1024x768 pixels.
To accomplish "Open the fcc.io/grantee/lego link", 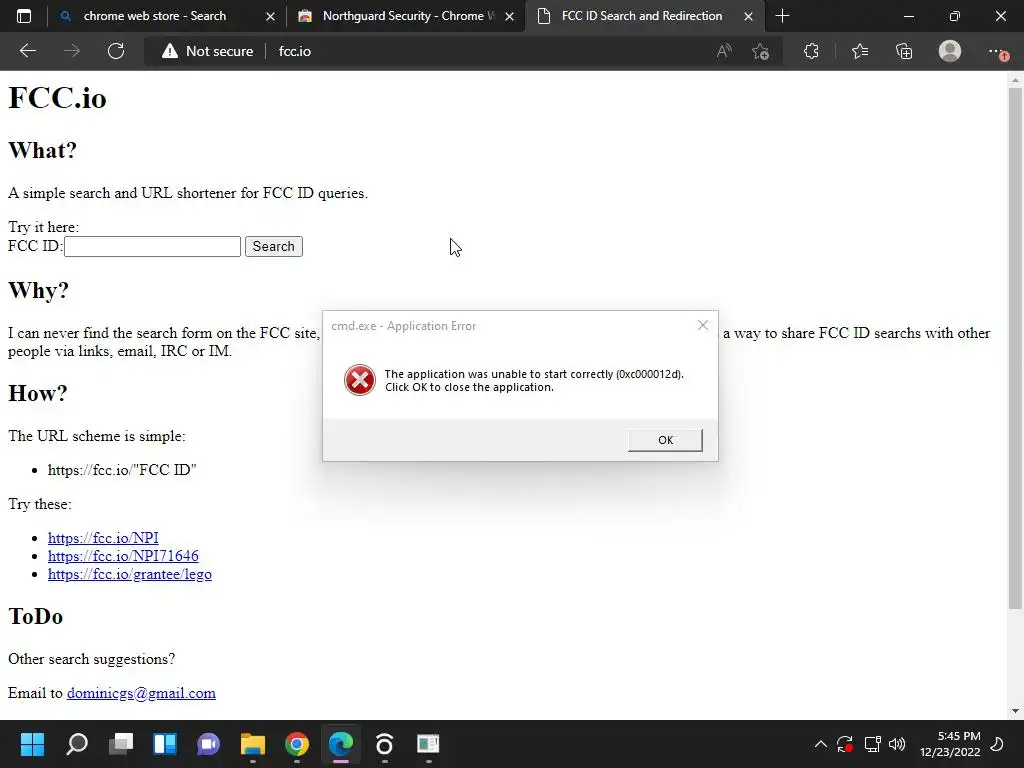I will click(130, 574).
